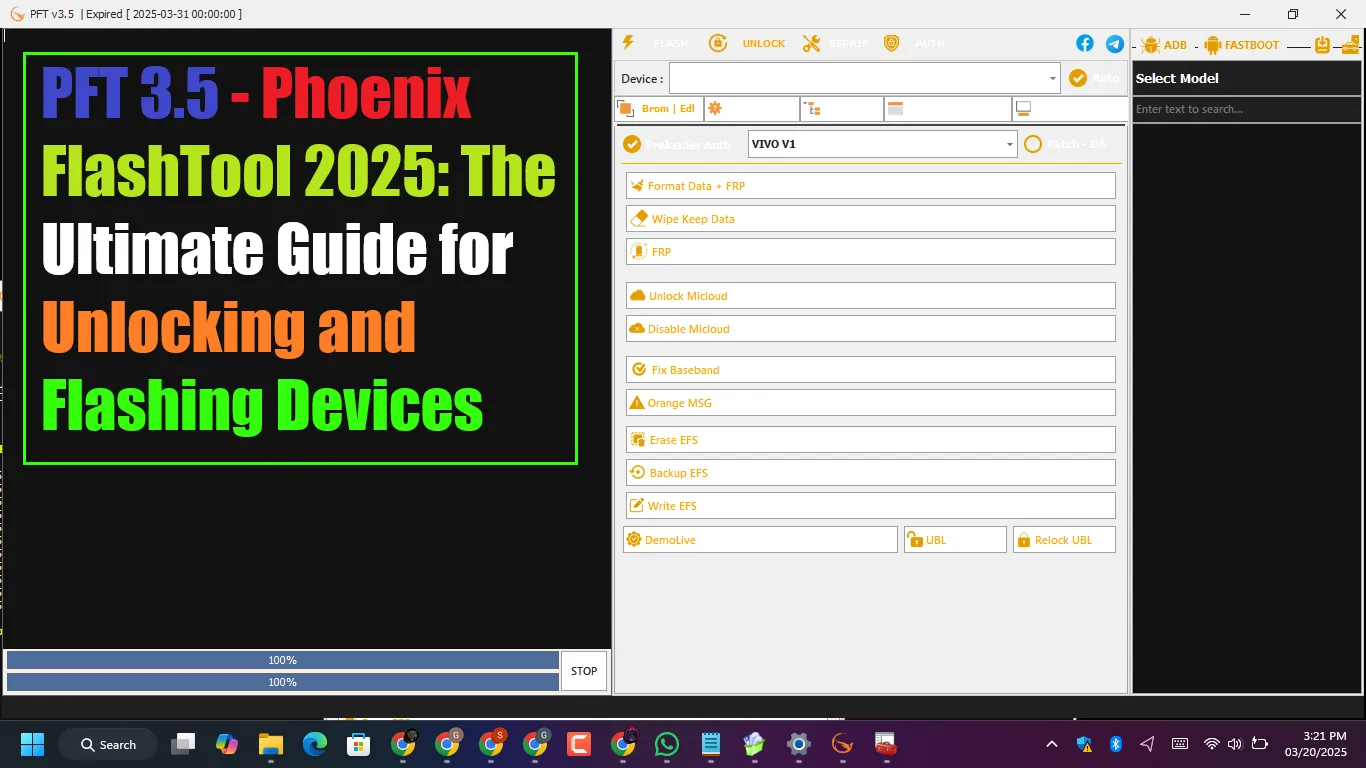1366x768 pixels.
Task: Open Microsoft Store from the taskbar
Action: (x=359, y=744)
